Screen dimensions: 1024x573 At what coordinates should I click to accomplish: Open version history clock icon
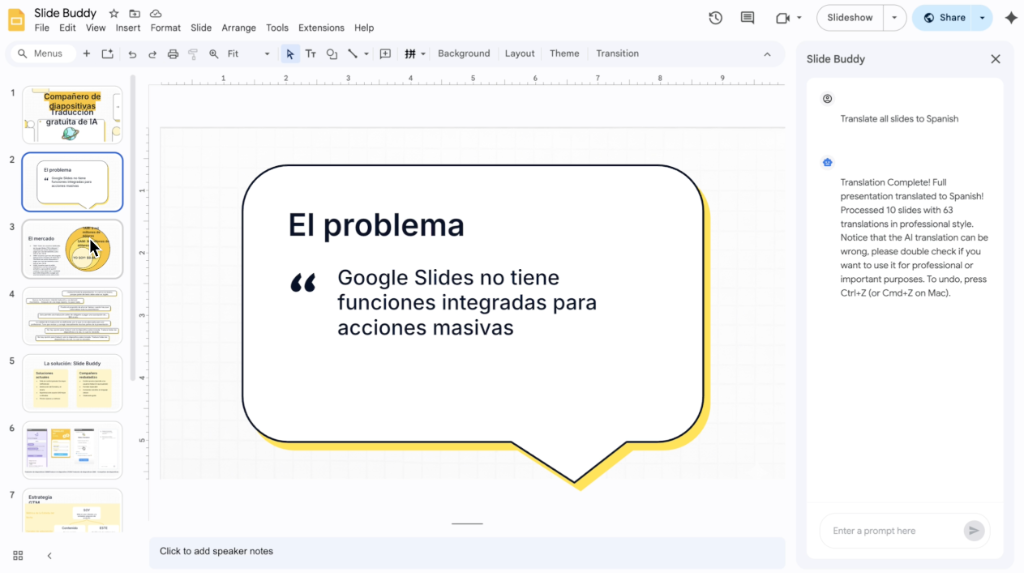(715, 18)
